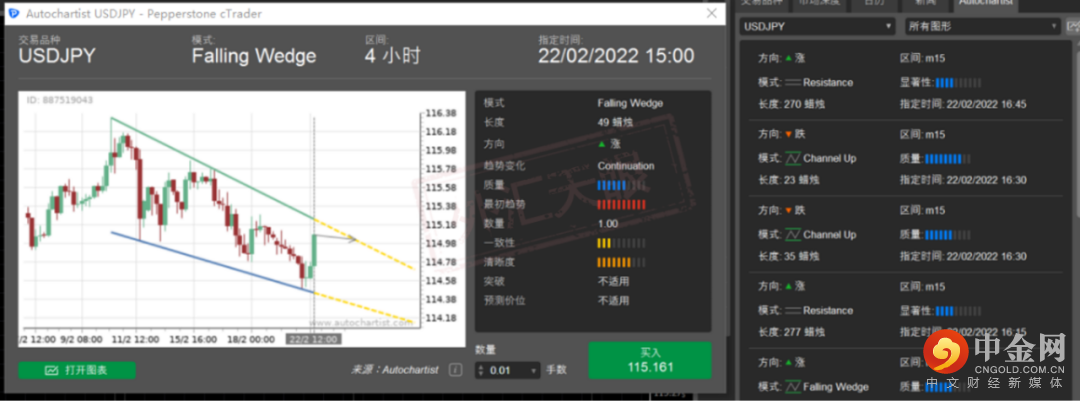Image resolution: width=1080 pixels, height=401 pixels.
Task: Click the Resistance icon in the 277 蜡烛 entry
Action: pyautogui.click(x=793, y=311)
